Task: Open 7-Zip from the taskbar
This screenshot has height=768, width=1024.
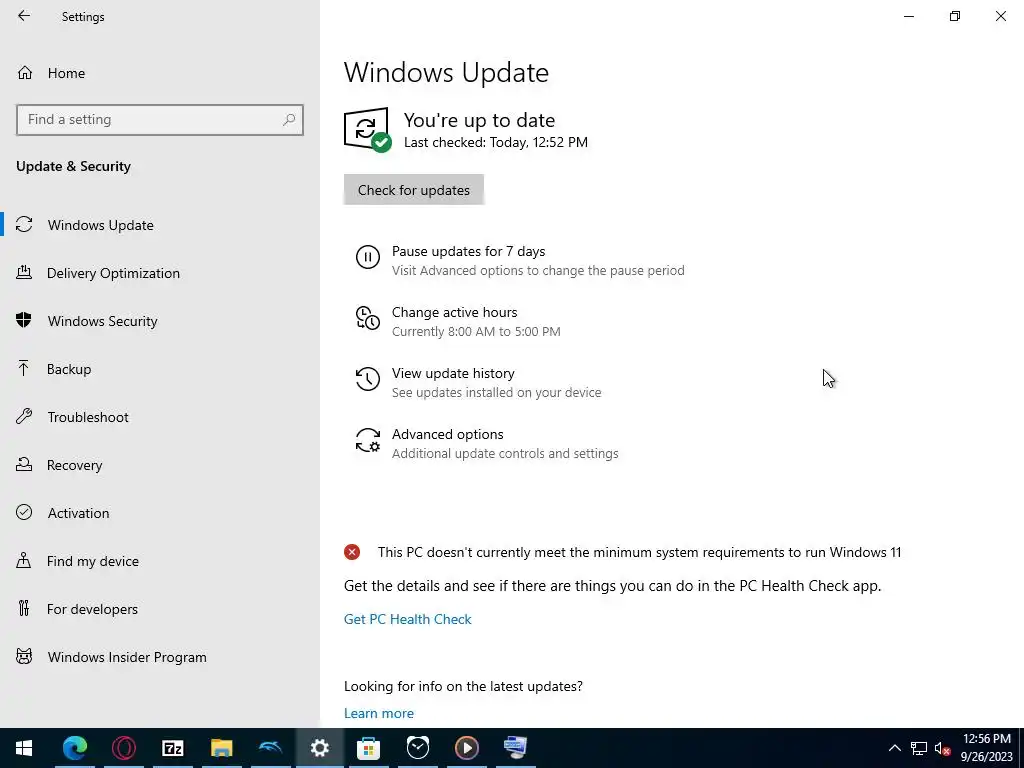Action: [x=172, y=748]
